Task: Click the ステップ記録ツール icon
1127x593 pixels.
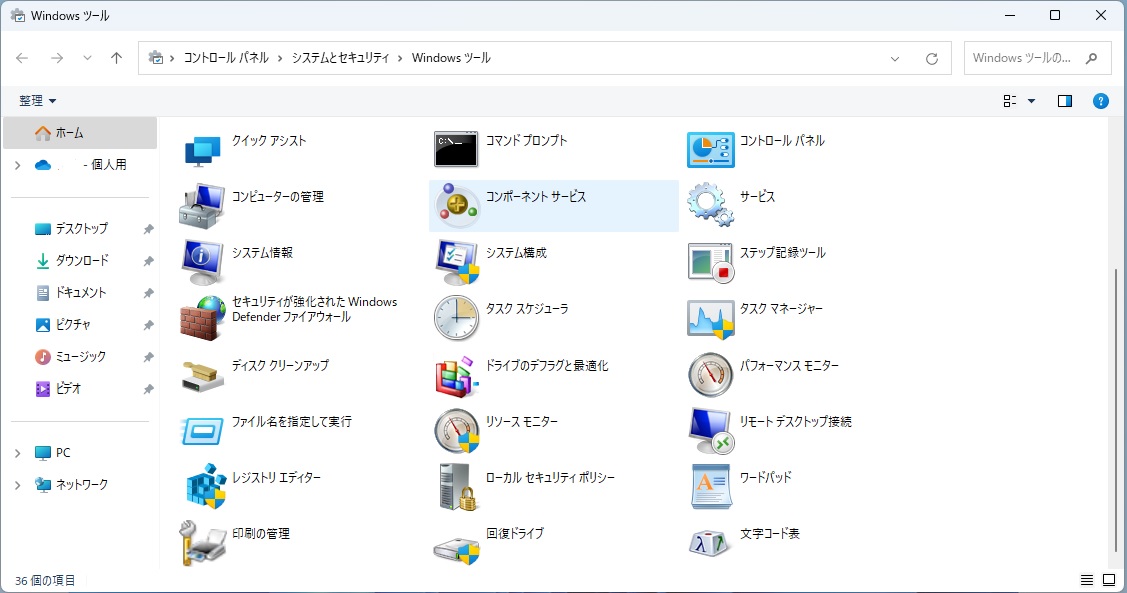Action: (x=710, y=262)
